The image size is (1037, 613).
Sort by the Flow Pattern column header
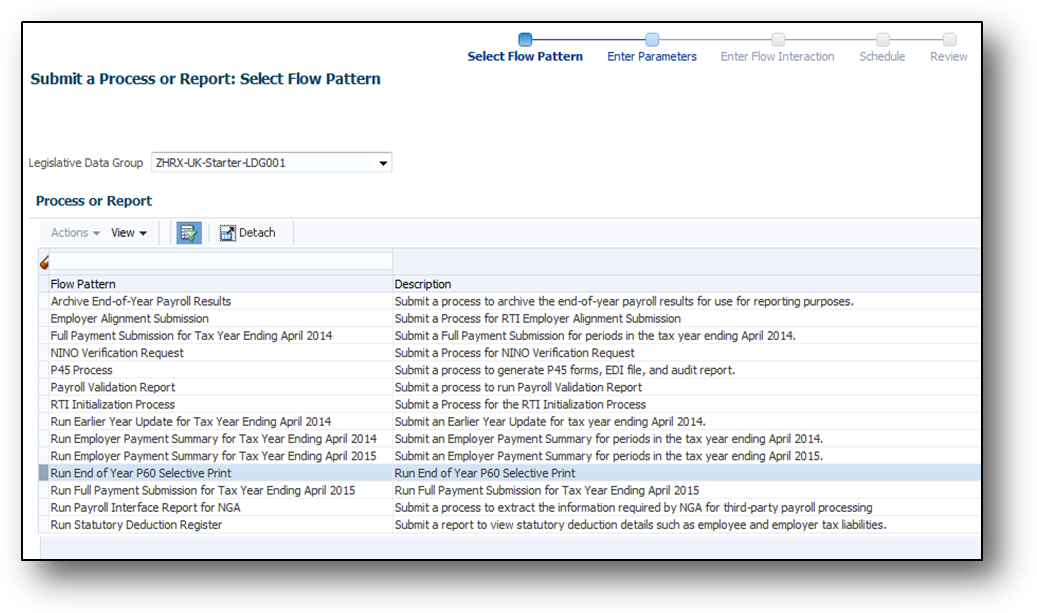83,284
